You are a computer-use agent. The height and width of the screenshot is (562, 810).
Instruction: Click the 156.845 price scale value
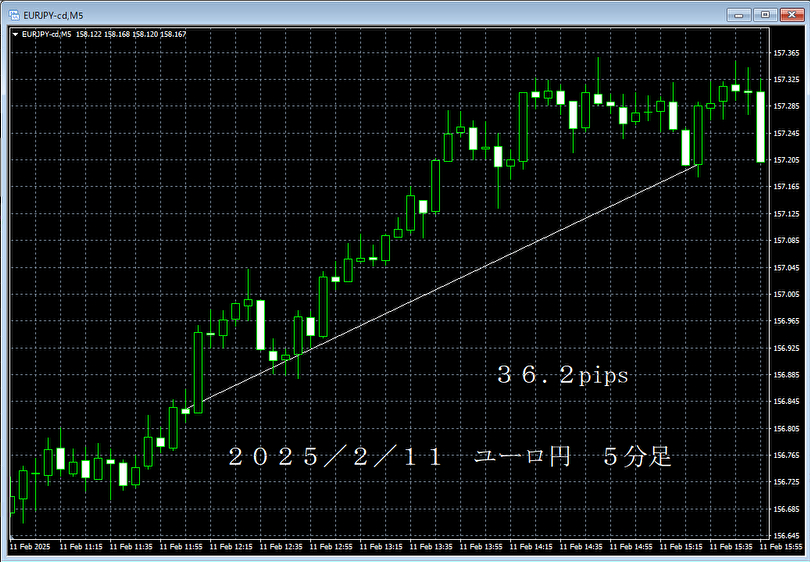tap(786, 401)
